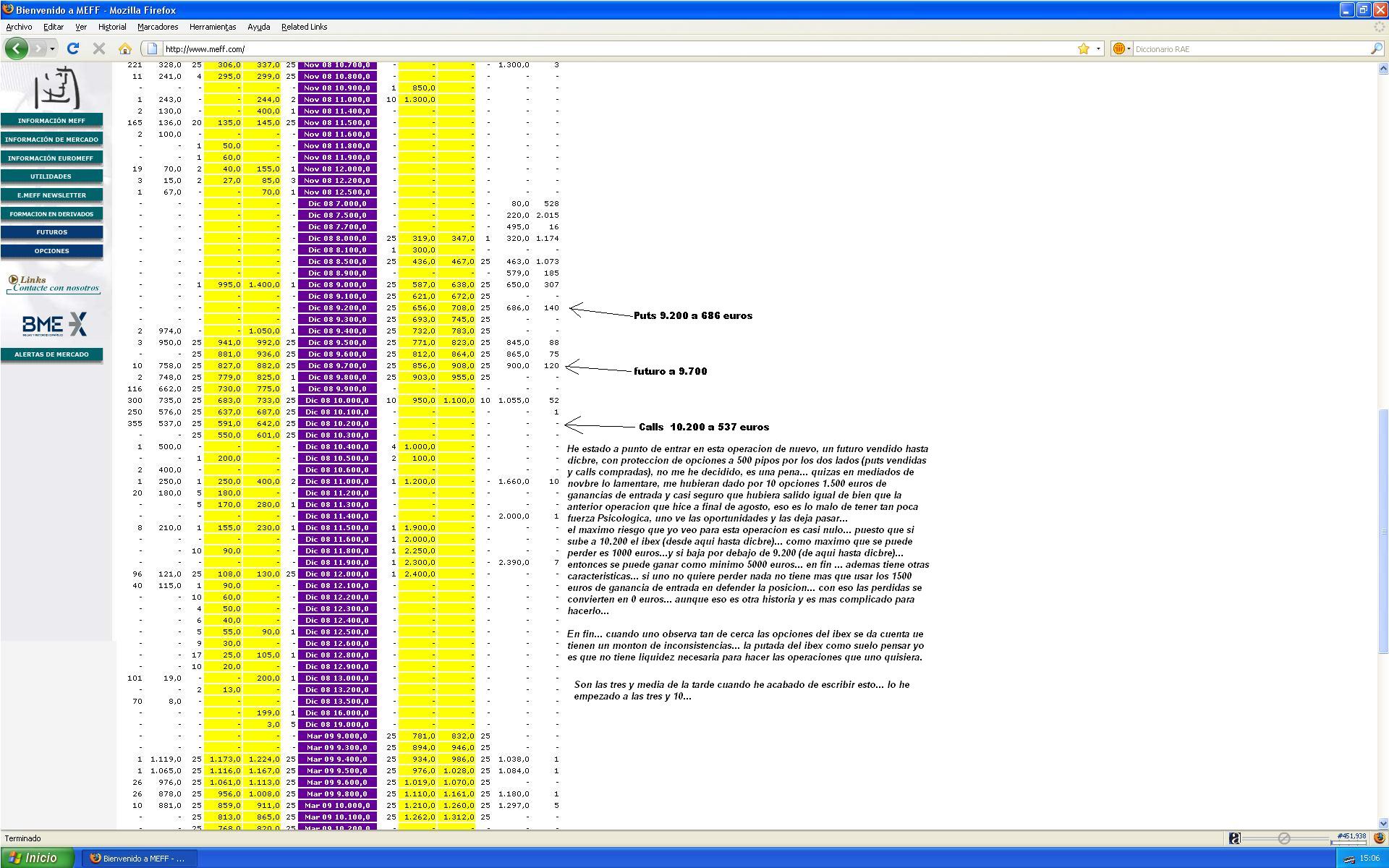Click the Alexa status bar icon
Viewport: 1389px width, 868px height.
click(1234, 838)
